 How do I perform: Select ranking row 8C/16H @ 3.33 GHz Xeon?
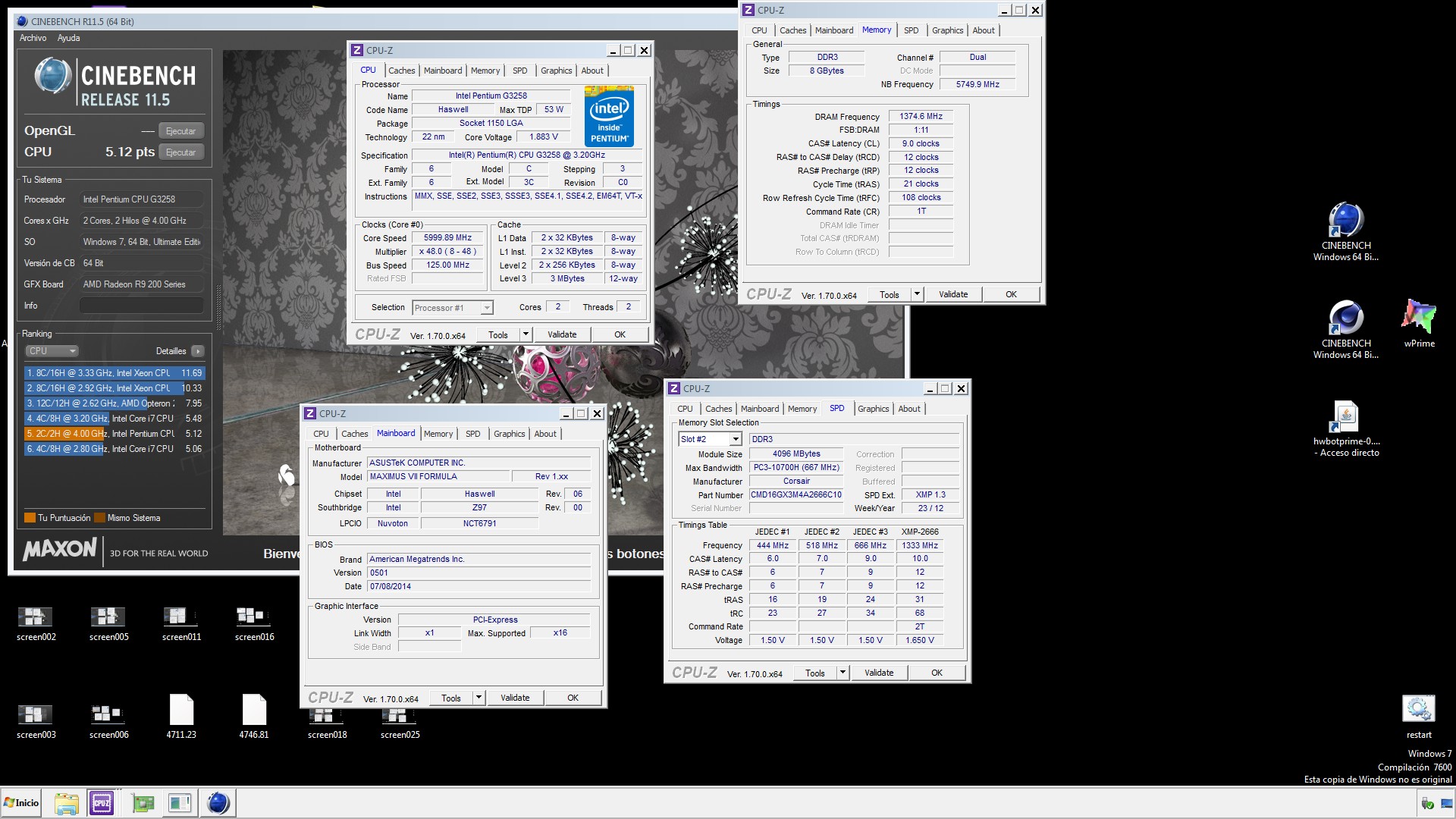pos(115,373)
